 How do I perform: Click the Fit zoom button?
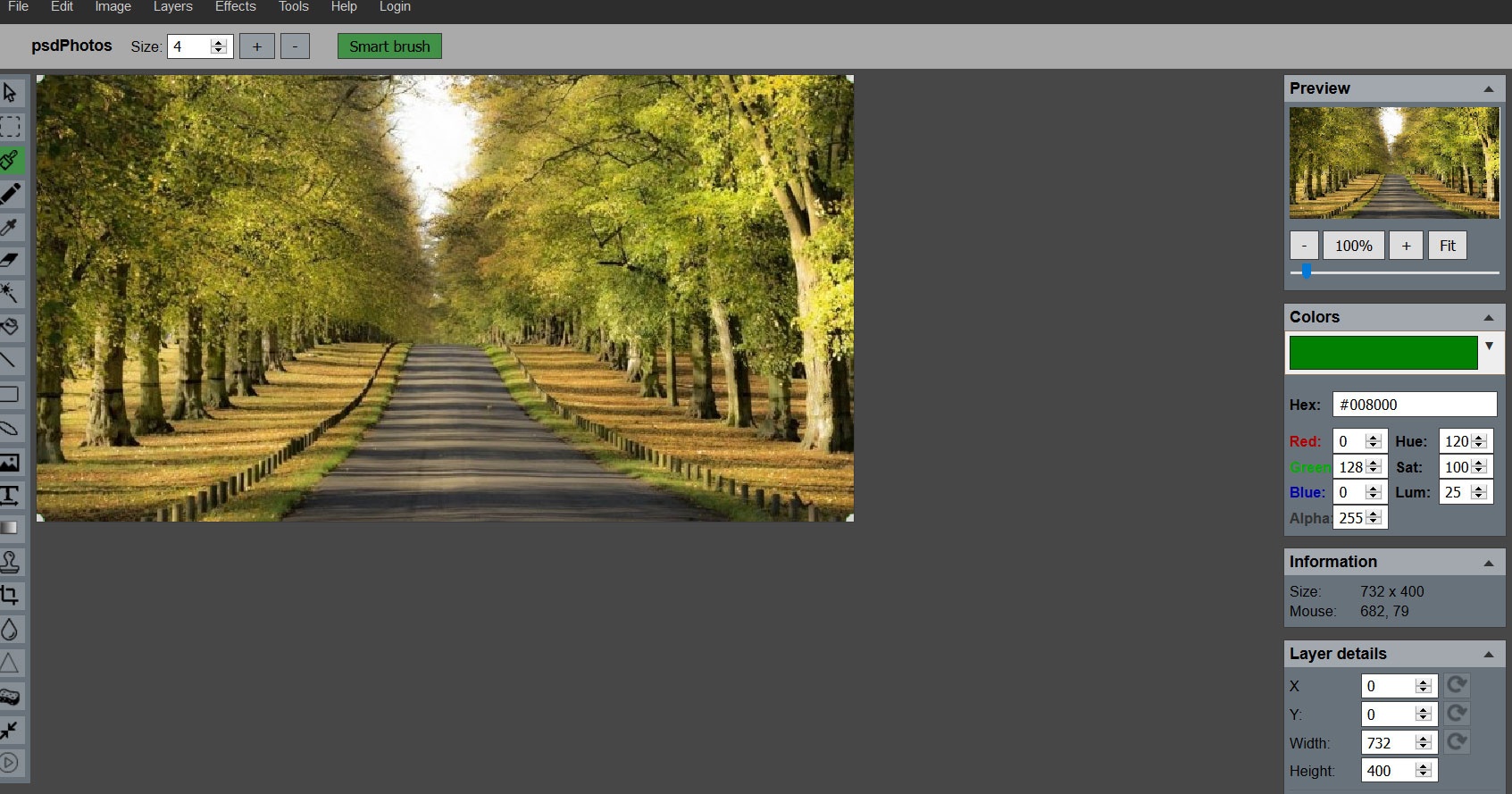1448,246
